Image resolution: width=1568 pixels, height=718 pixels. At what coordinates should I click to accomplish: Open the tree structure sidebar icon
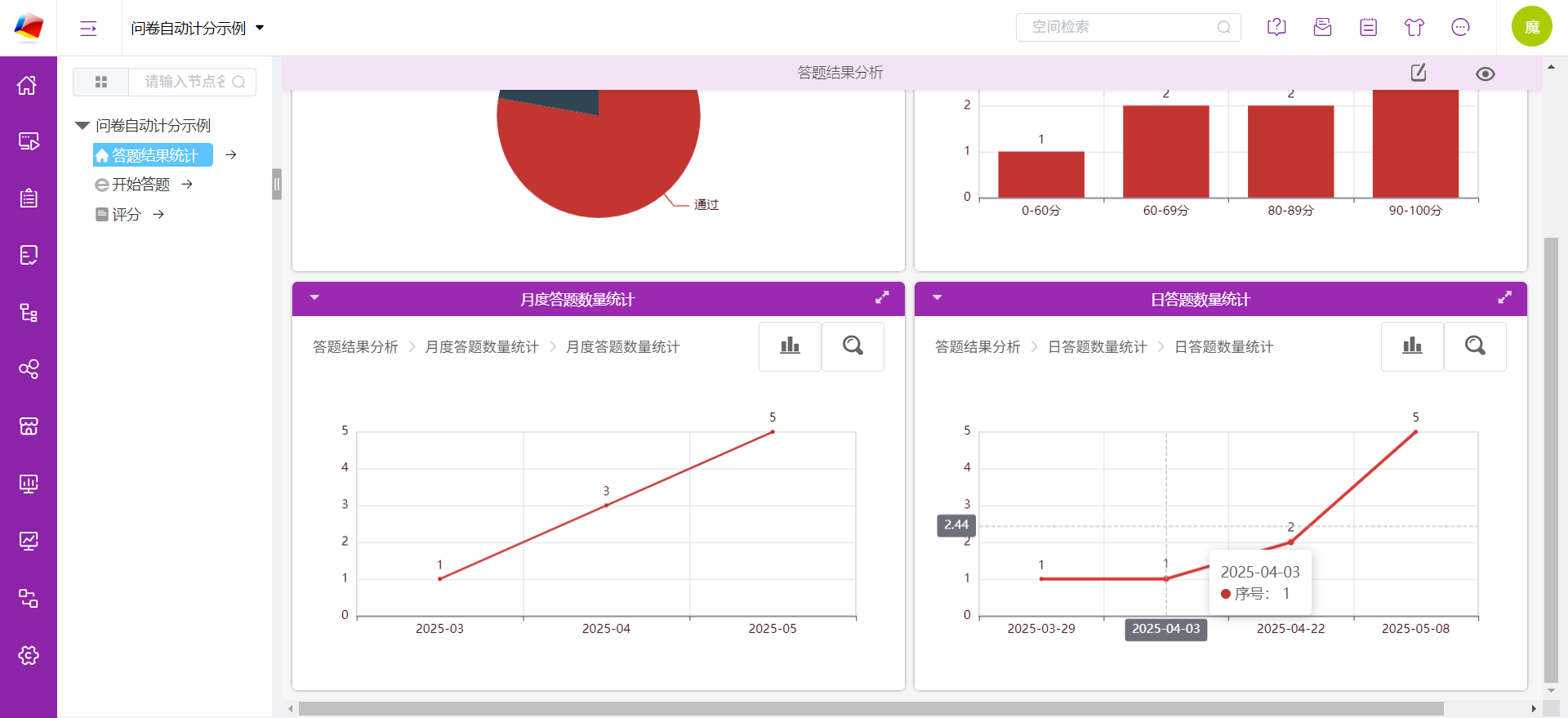point(29,313)
